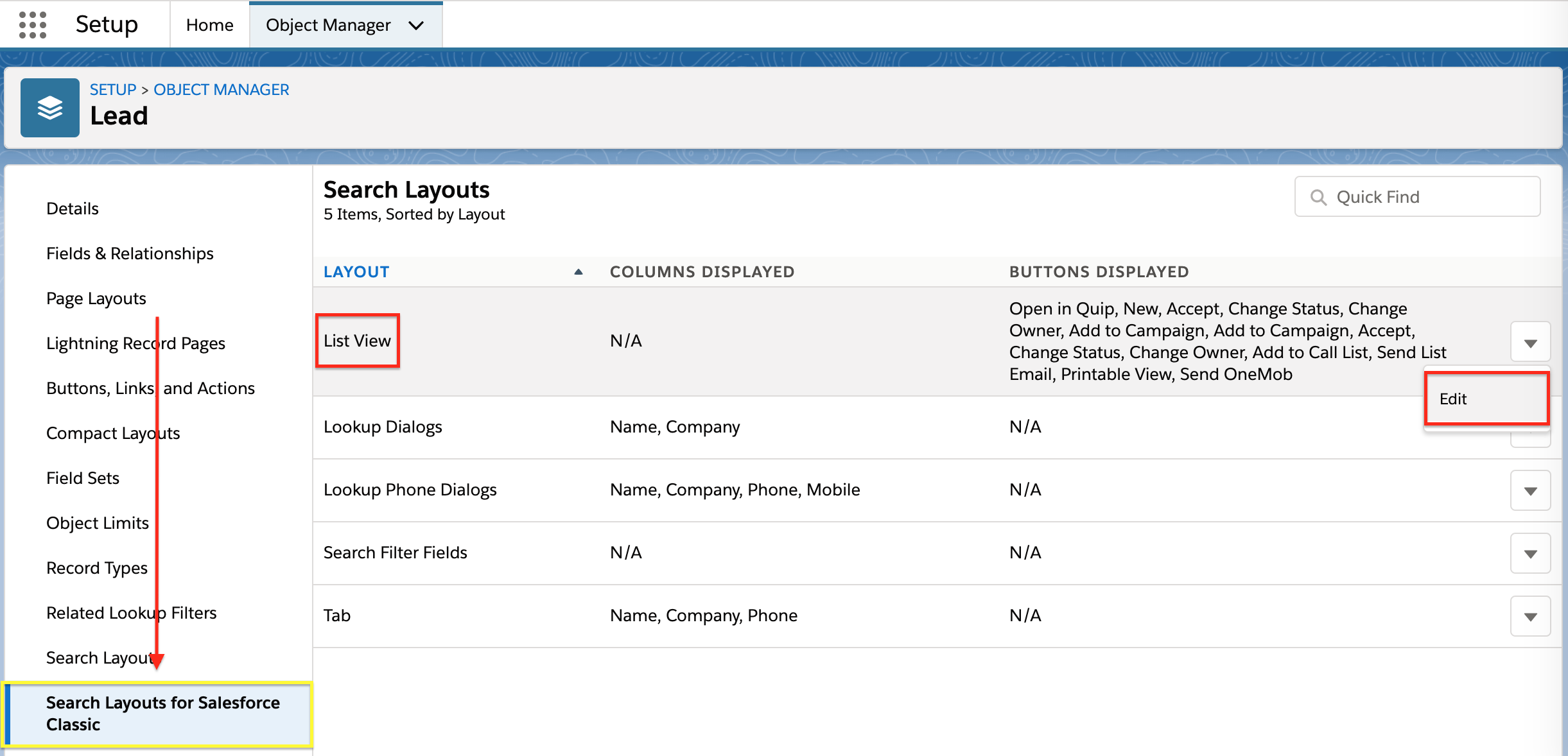Click the COLUMNS DISPLAYED column header
The image size is (1568, 756).
point(702,272)
